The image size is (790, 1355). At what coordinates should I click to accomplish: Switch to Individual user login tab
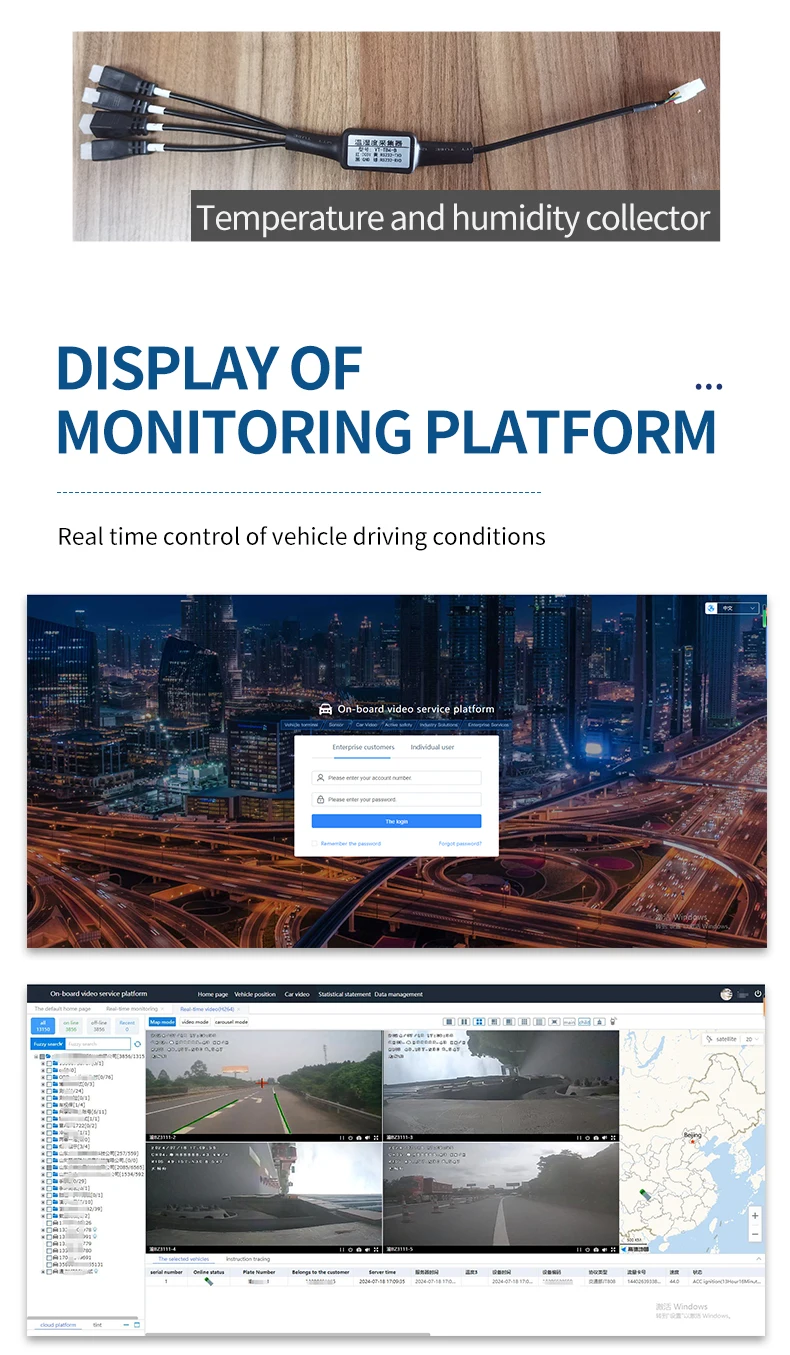[x=432, y=747]
